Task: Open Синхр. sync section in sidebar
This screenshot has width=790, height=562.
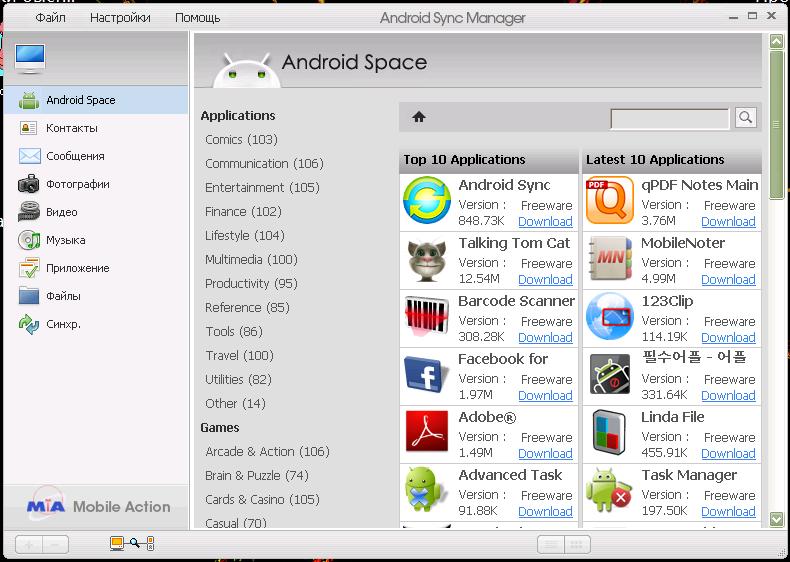Action: coord(96,324)
